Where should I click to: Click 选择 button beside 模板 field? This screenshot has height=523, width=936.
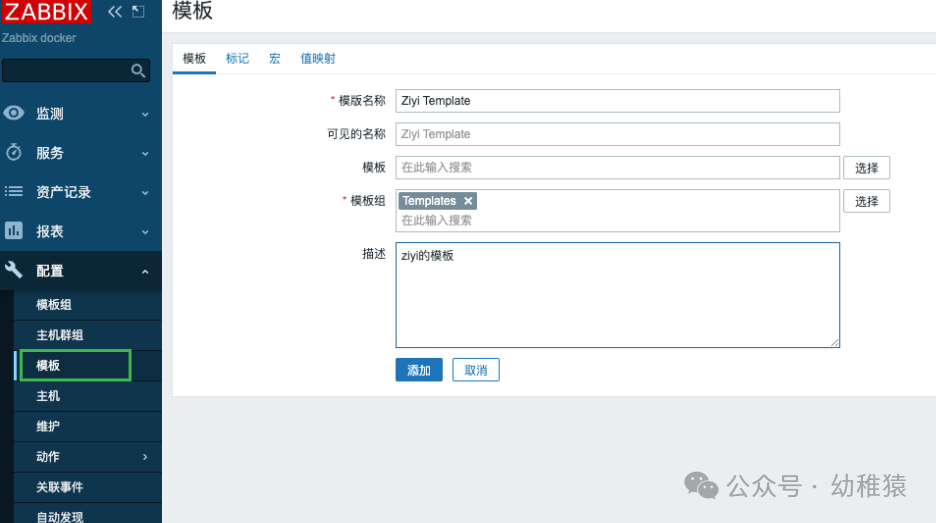866,168
